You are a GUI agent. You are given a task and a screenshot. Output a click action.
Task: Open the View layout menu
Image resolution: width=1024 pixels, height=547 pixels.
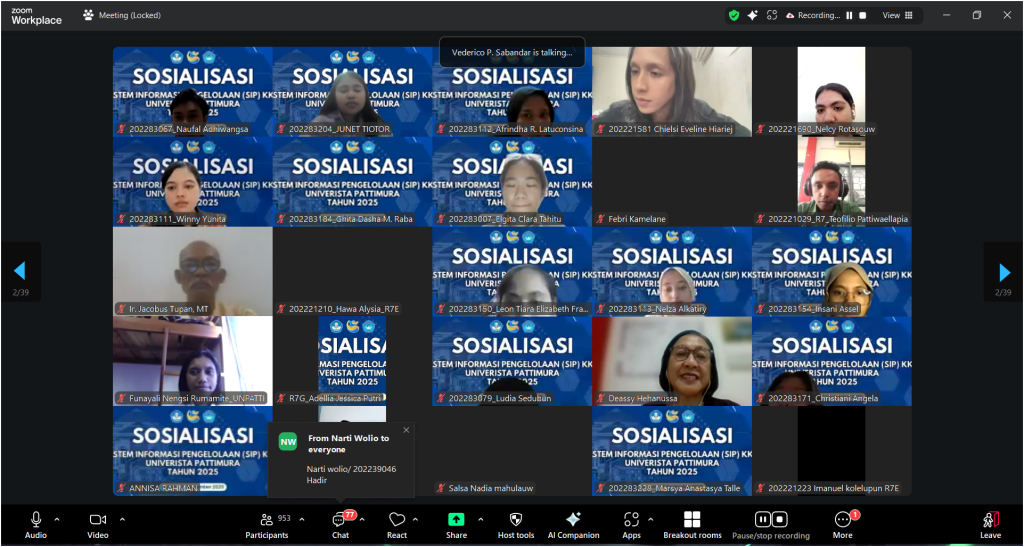pos(896,15)
